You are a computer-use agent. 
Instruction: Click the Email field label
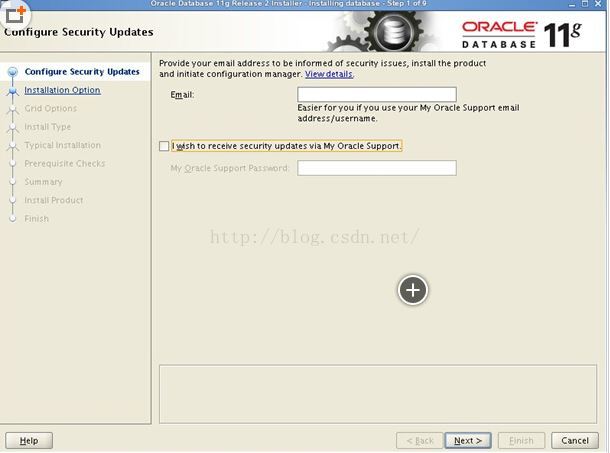click(182, 95)
